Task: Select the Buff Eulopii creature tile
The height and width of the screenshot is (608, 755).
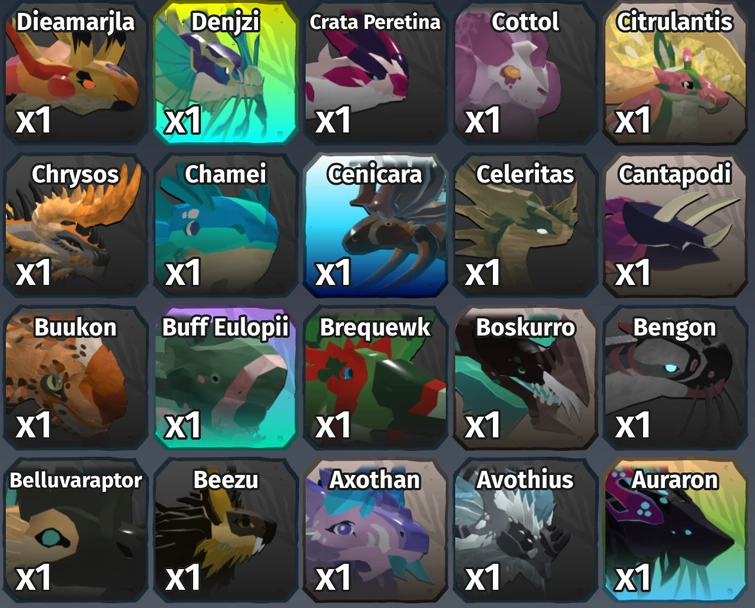Action: [x=225, y=377]
